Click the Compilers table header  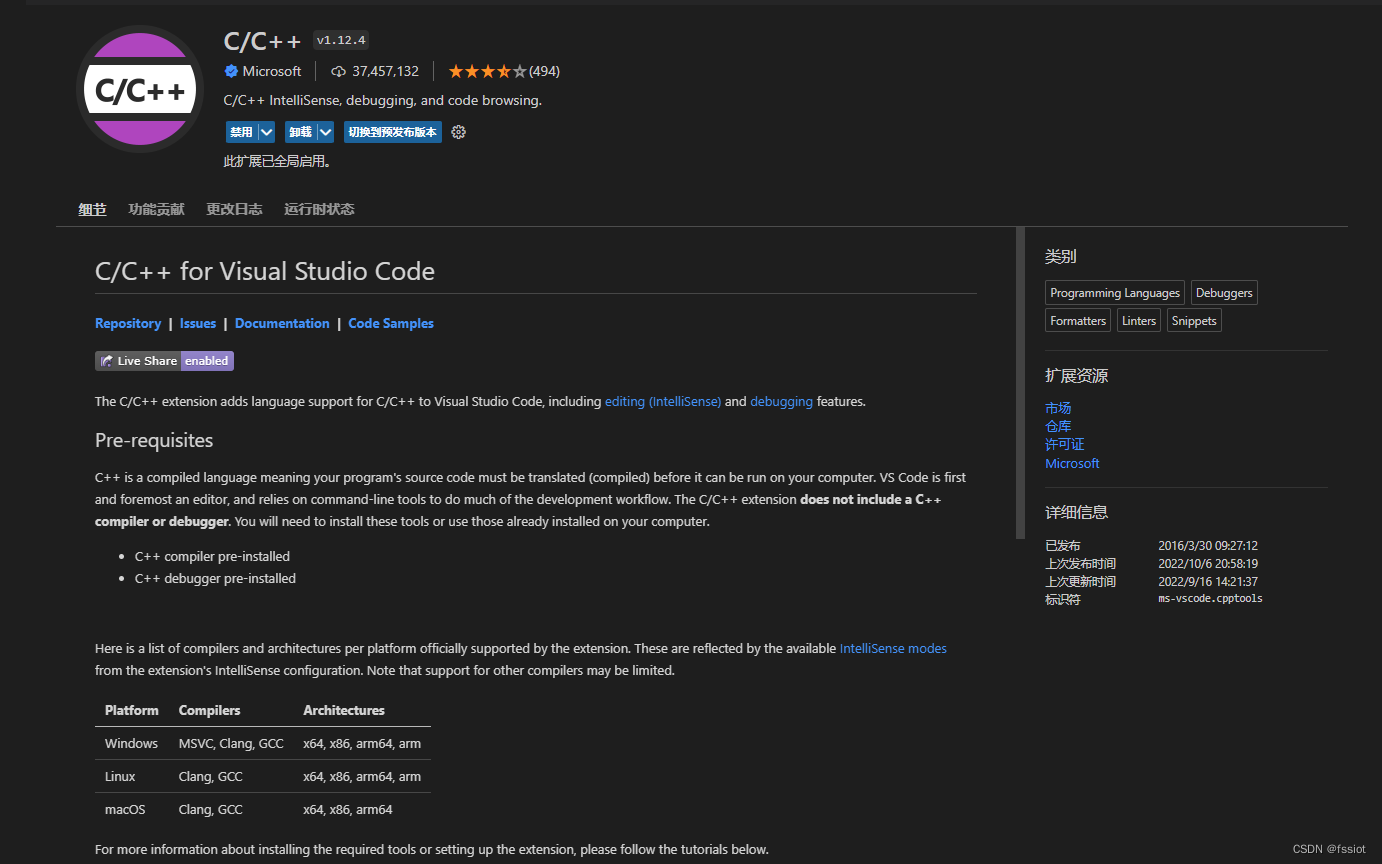pos(209,710)
